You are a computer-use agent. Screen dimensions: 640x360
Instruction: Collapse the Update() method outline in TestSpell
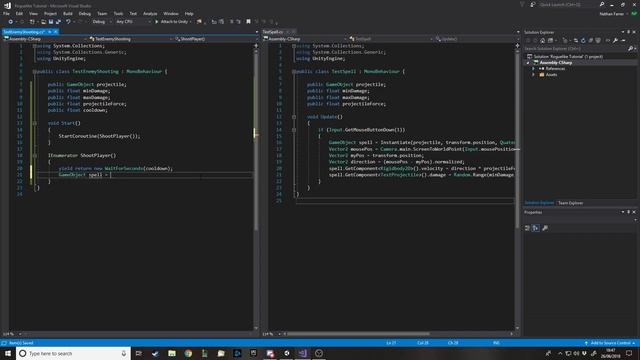pos(294,117)
